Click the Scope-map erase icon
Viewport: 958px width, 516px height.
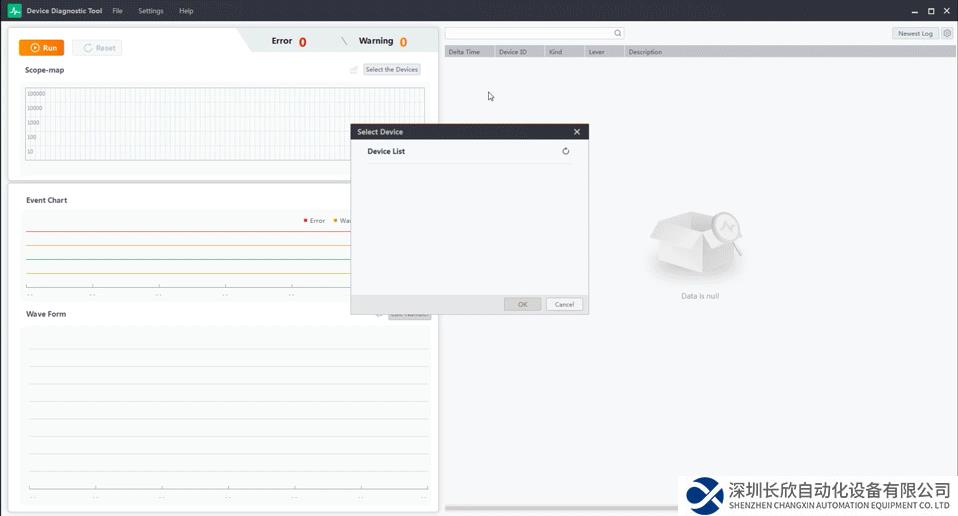[x=354, y=70]
